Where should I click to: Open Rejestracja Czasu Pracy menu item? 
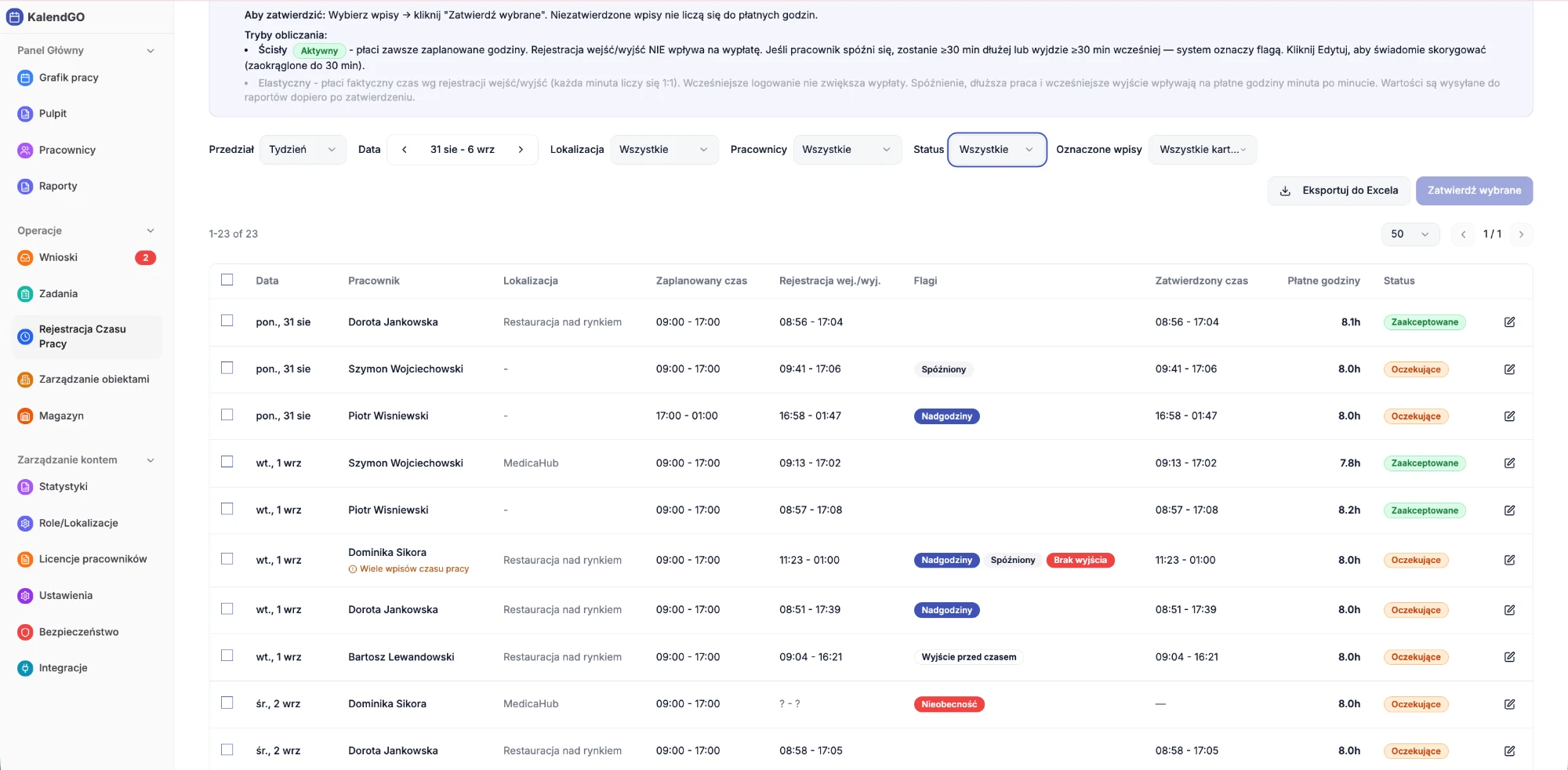pos(86,337)
